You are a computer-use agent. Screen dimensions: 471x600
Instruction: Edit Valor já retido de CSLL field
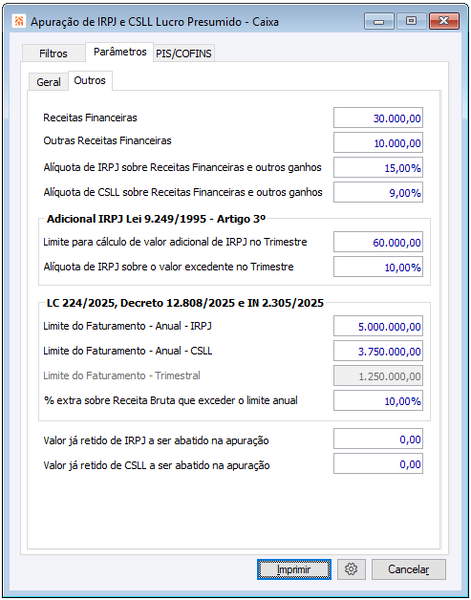(x=378, y=464)
